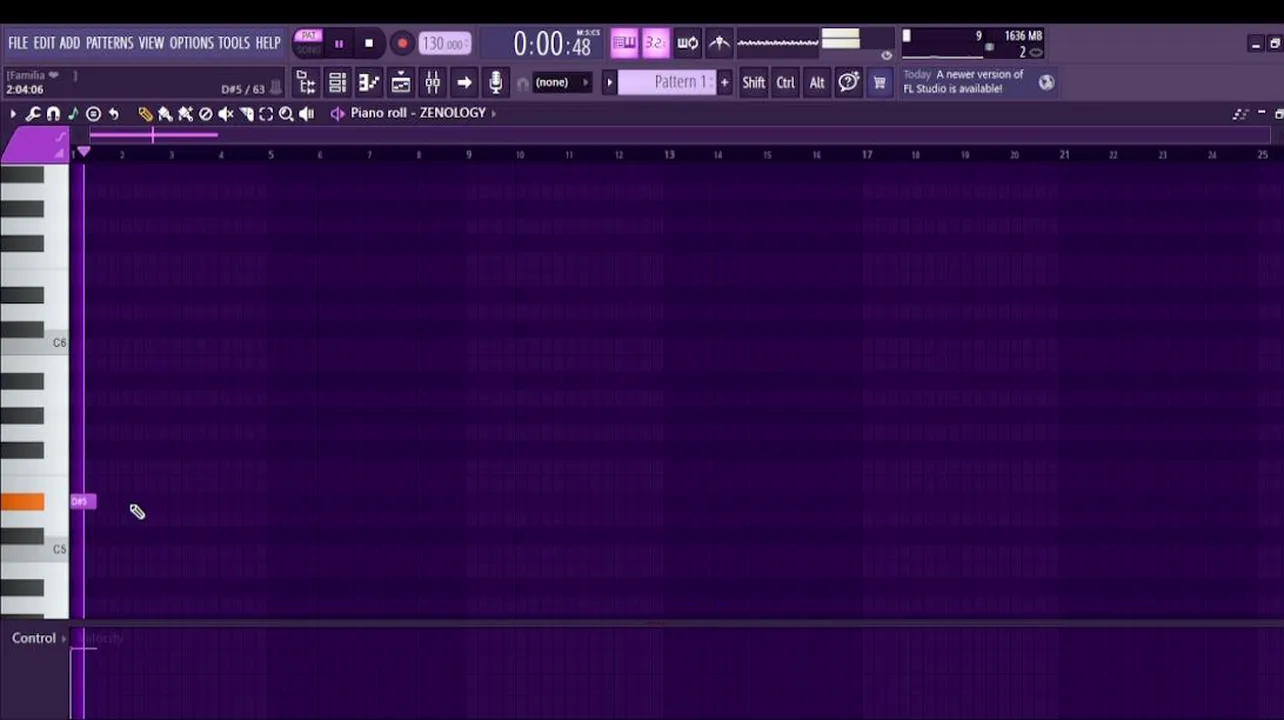Open pattern menu arrow left of Pattern 1
The image size is (1284, 720).
point(609,82)
